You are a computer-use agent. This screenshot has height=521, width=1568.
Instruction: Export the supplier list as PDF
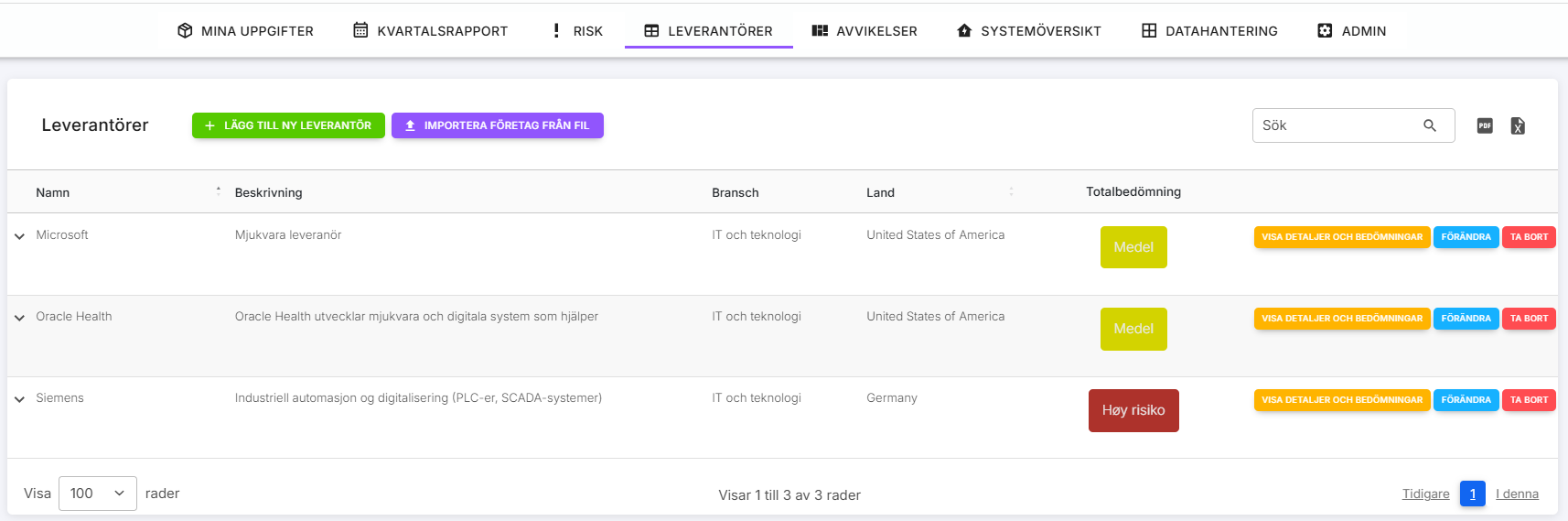coord(1484,125)
